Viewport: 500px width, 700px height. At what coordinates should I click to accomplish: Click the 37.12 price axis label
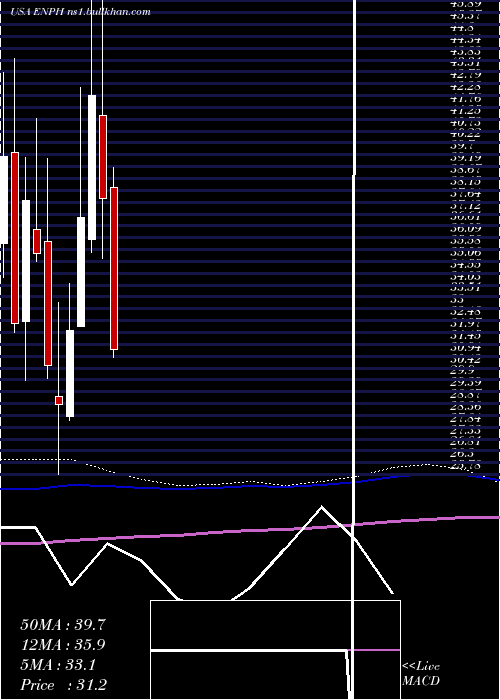pos(466,205)
